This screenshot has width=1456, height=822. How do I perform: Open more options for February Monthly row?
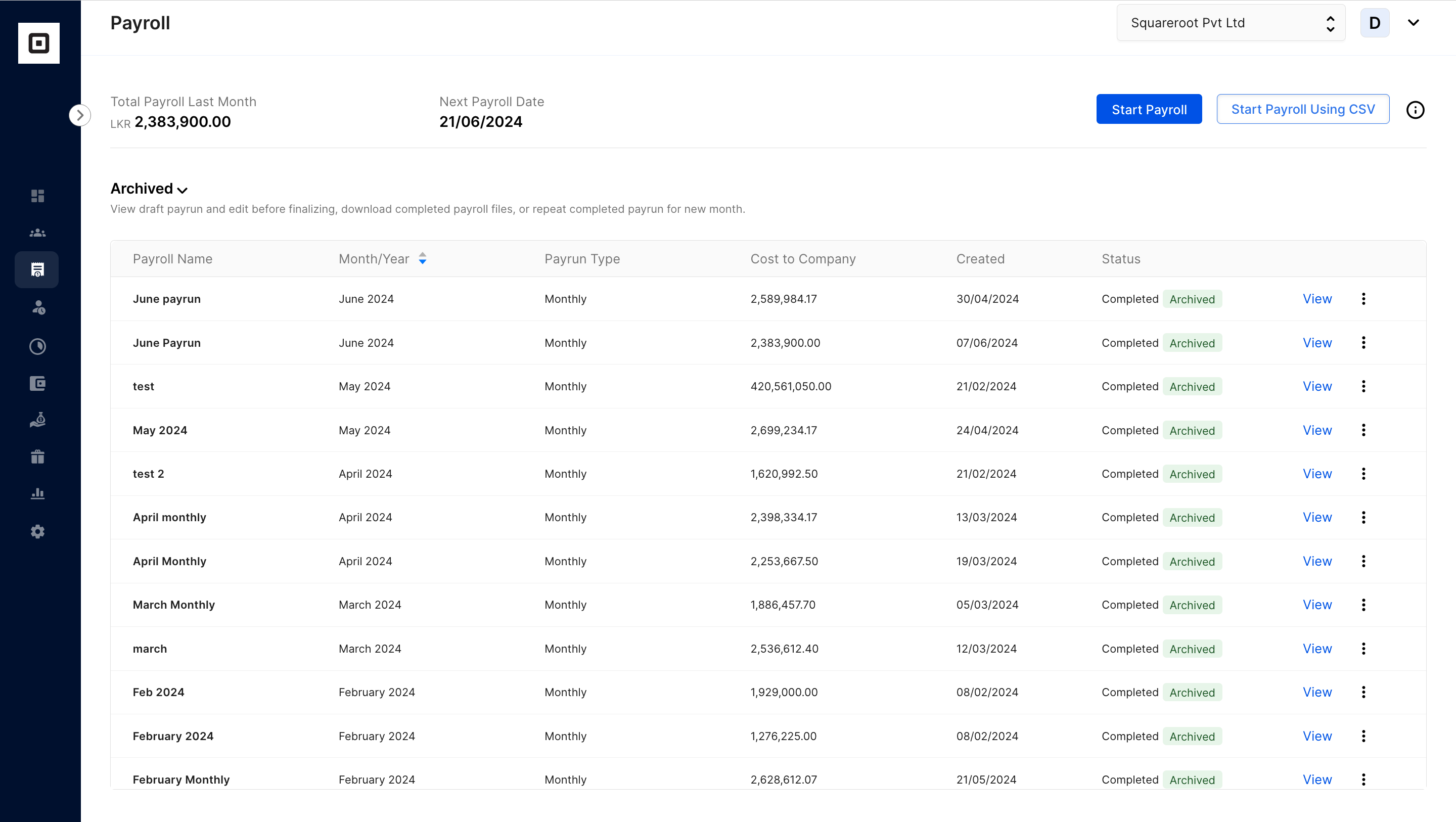click(1363, 780)
